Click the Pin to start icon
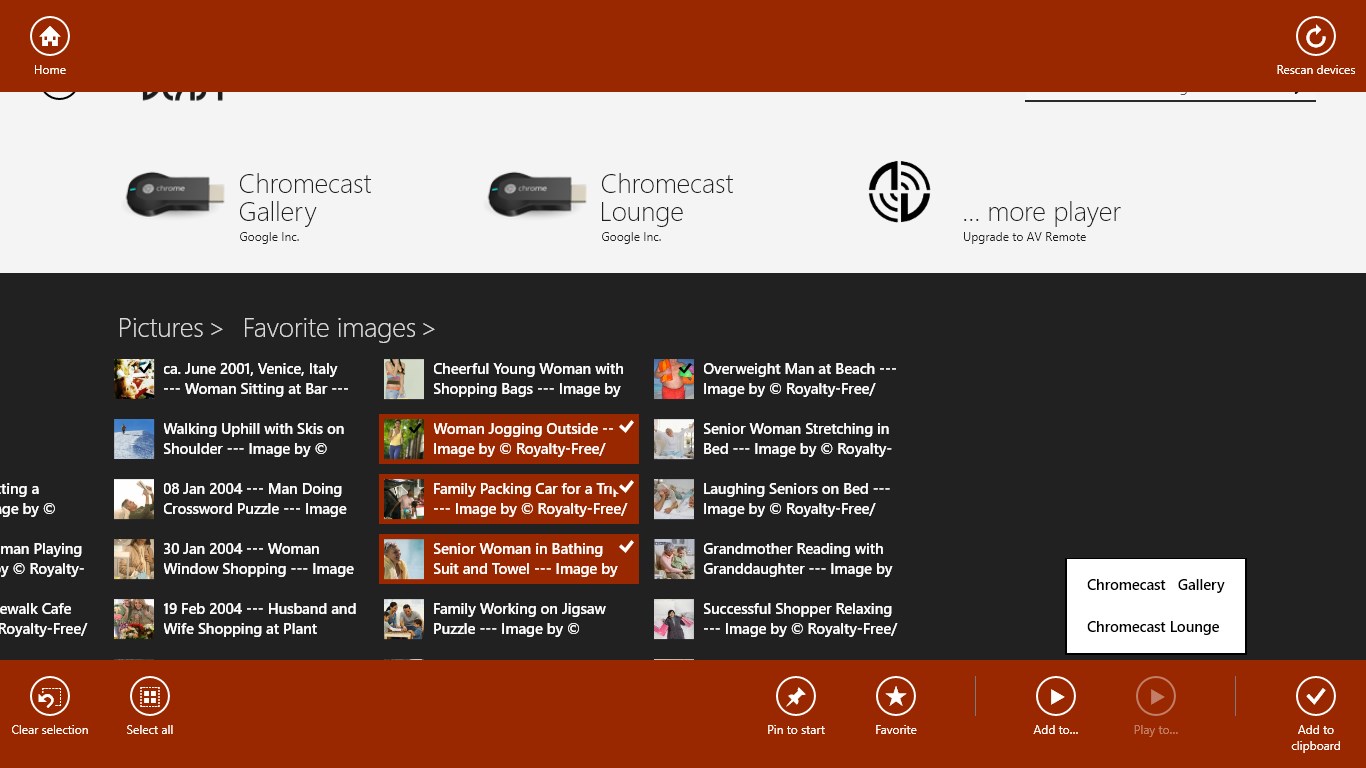The image size is (1366, 768). pyautogui.click(x=796, y=697)
